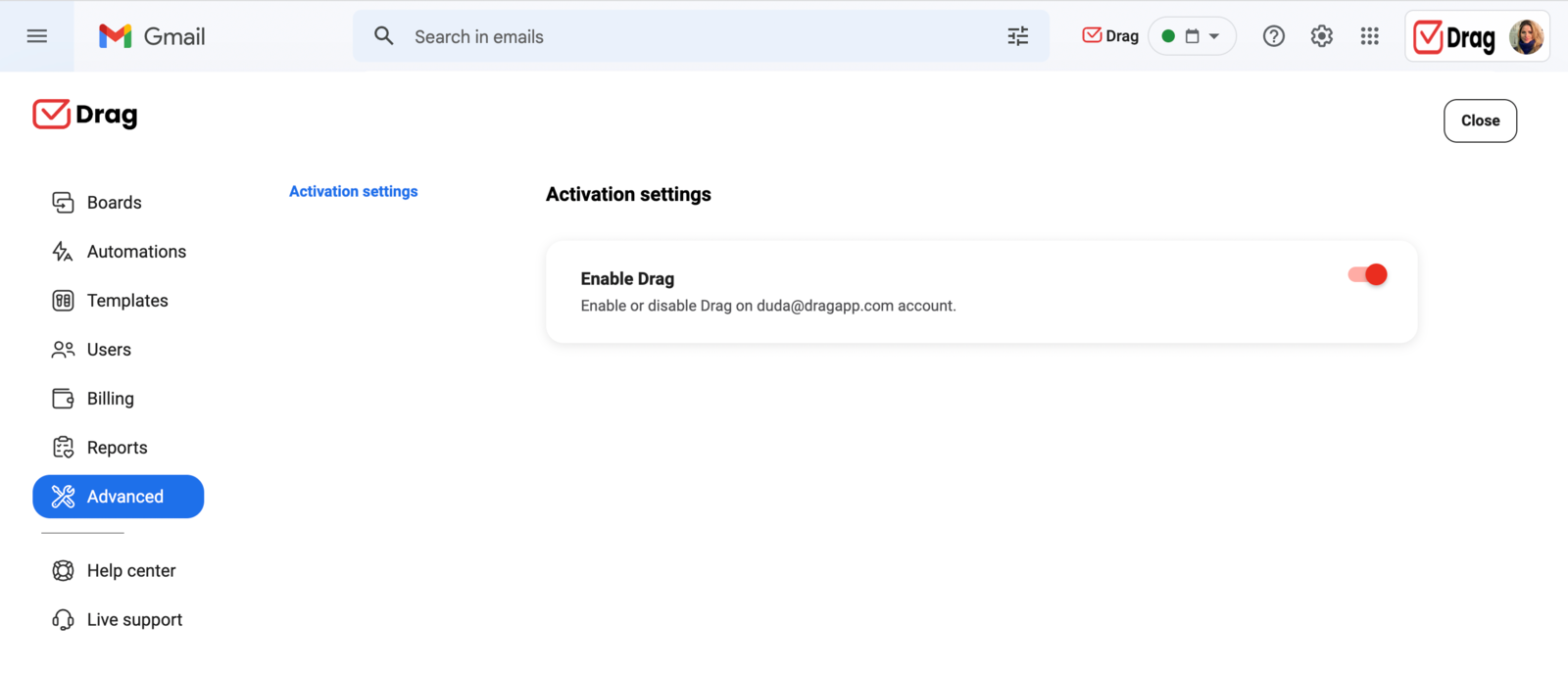Click the Activation settings sub-navigation link
The width and height of the screenshot is (1568, 673).
click(354, 191)
